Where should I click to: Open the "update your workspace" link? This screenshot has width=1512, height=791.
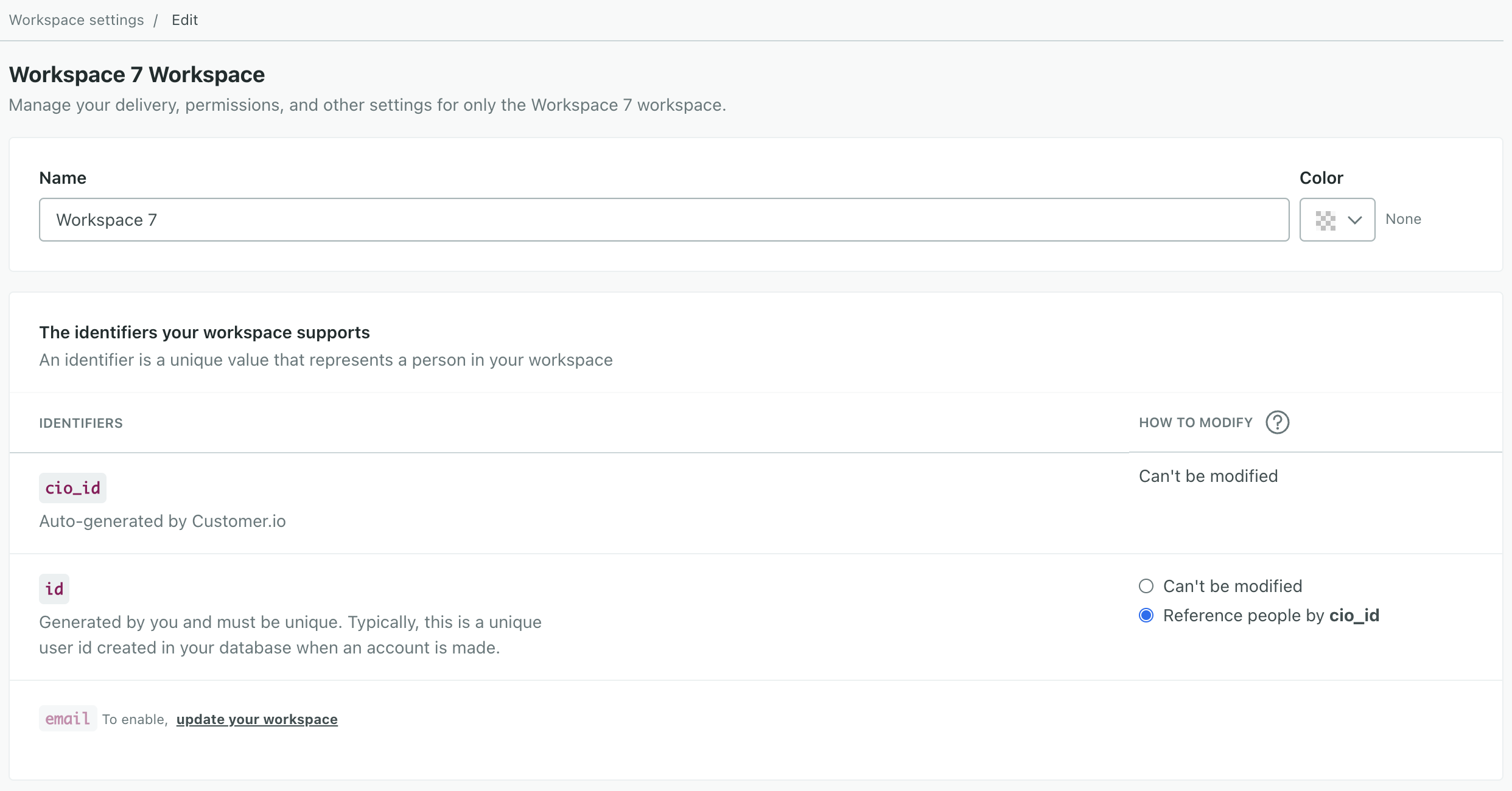(256, 719)
